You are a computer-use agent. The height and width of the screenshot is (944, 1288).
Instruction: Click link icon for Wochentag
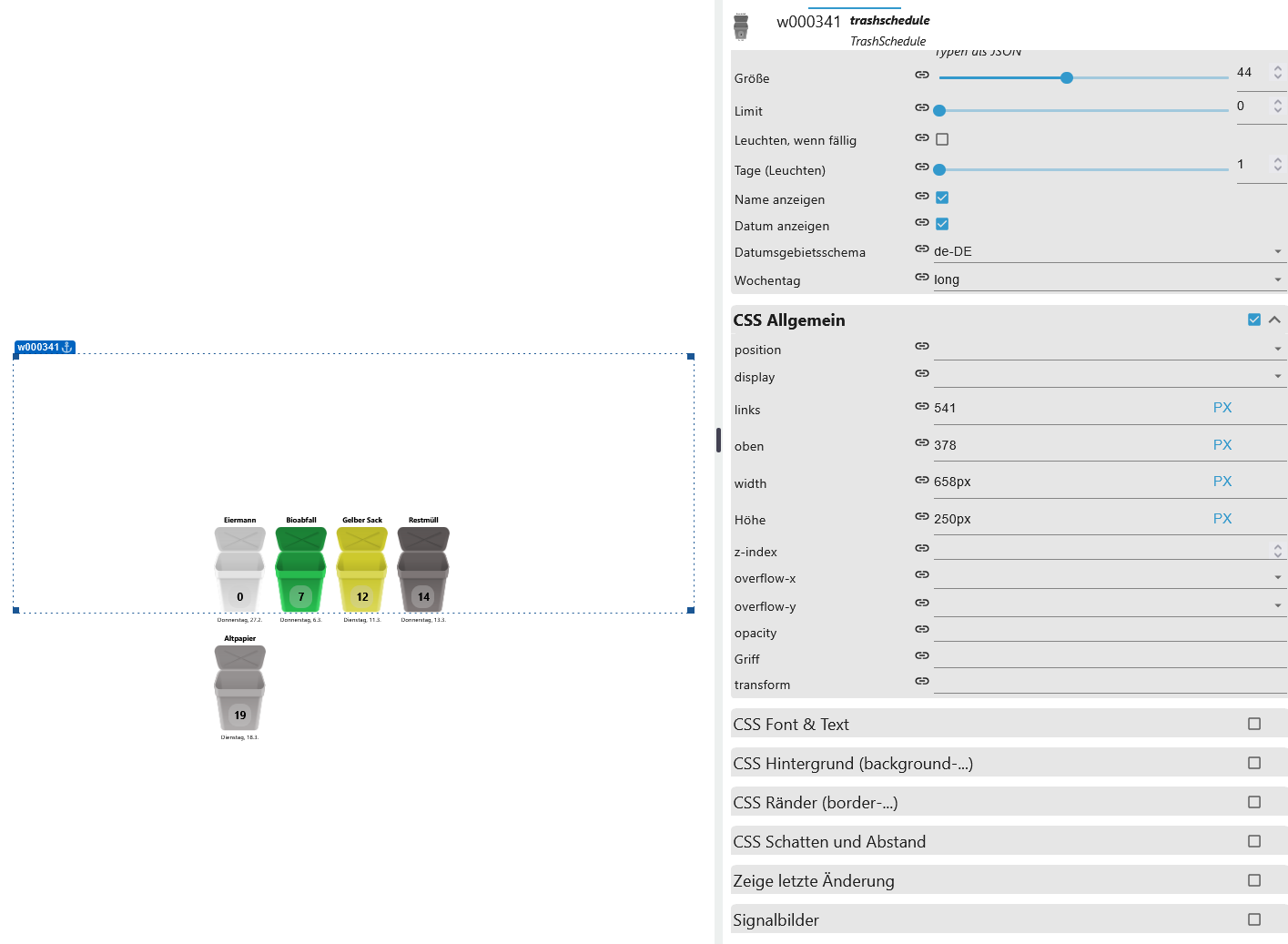point(922,277)
